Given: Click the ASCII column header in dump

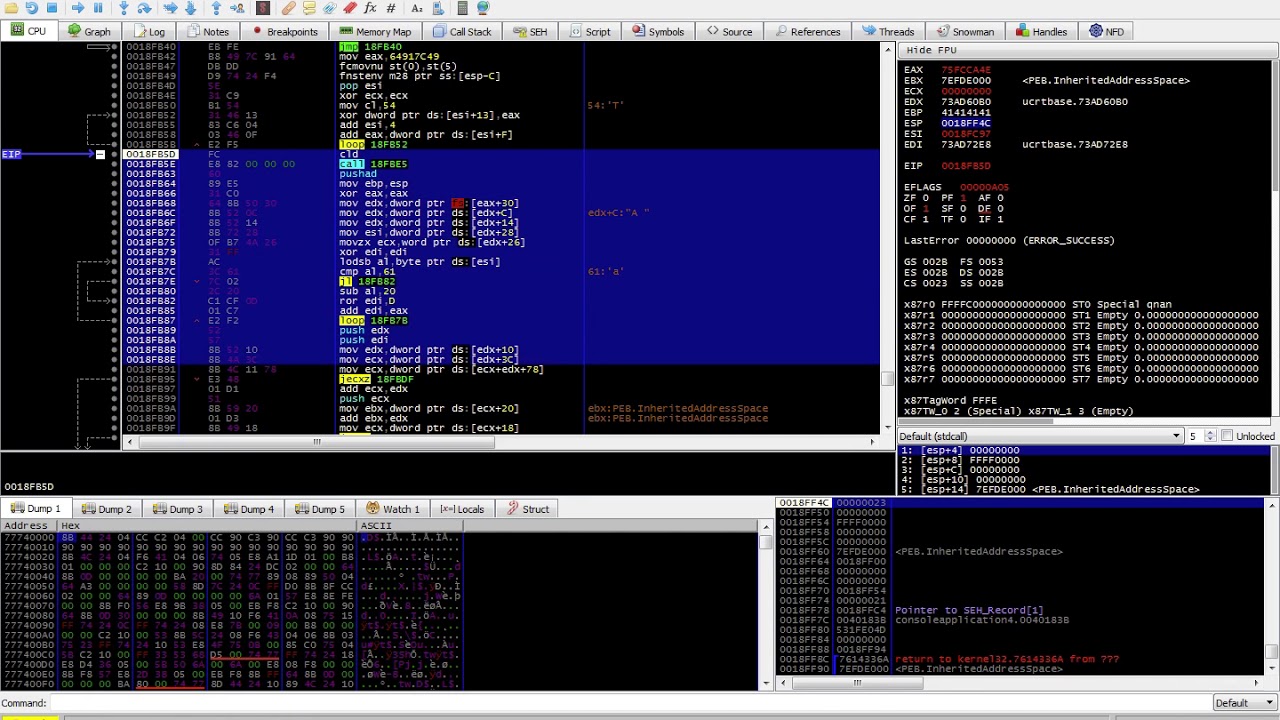Looking at the screenshot, I should [410, 526].
